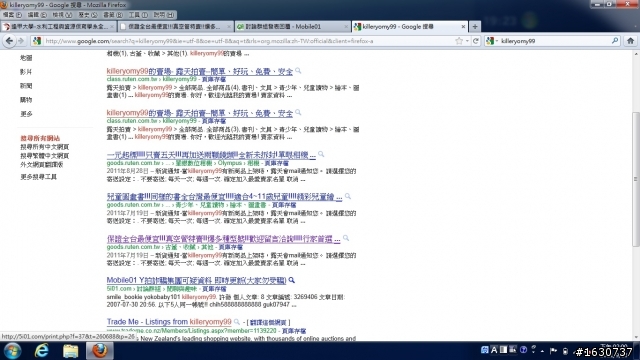Open second killeryomy99的賣場 露天拍賣 result

pos(200,113)
